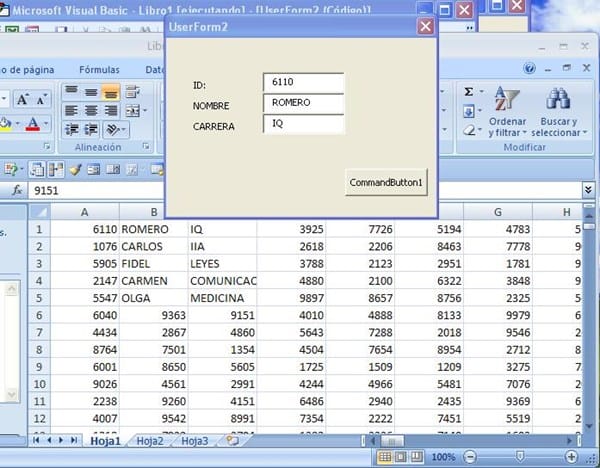Click the fill color bucket icon
This screenshot has width=600, height=468.
pyautogui.click(x=5, y=124)
